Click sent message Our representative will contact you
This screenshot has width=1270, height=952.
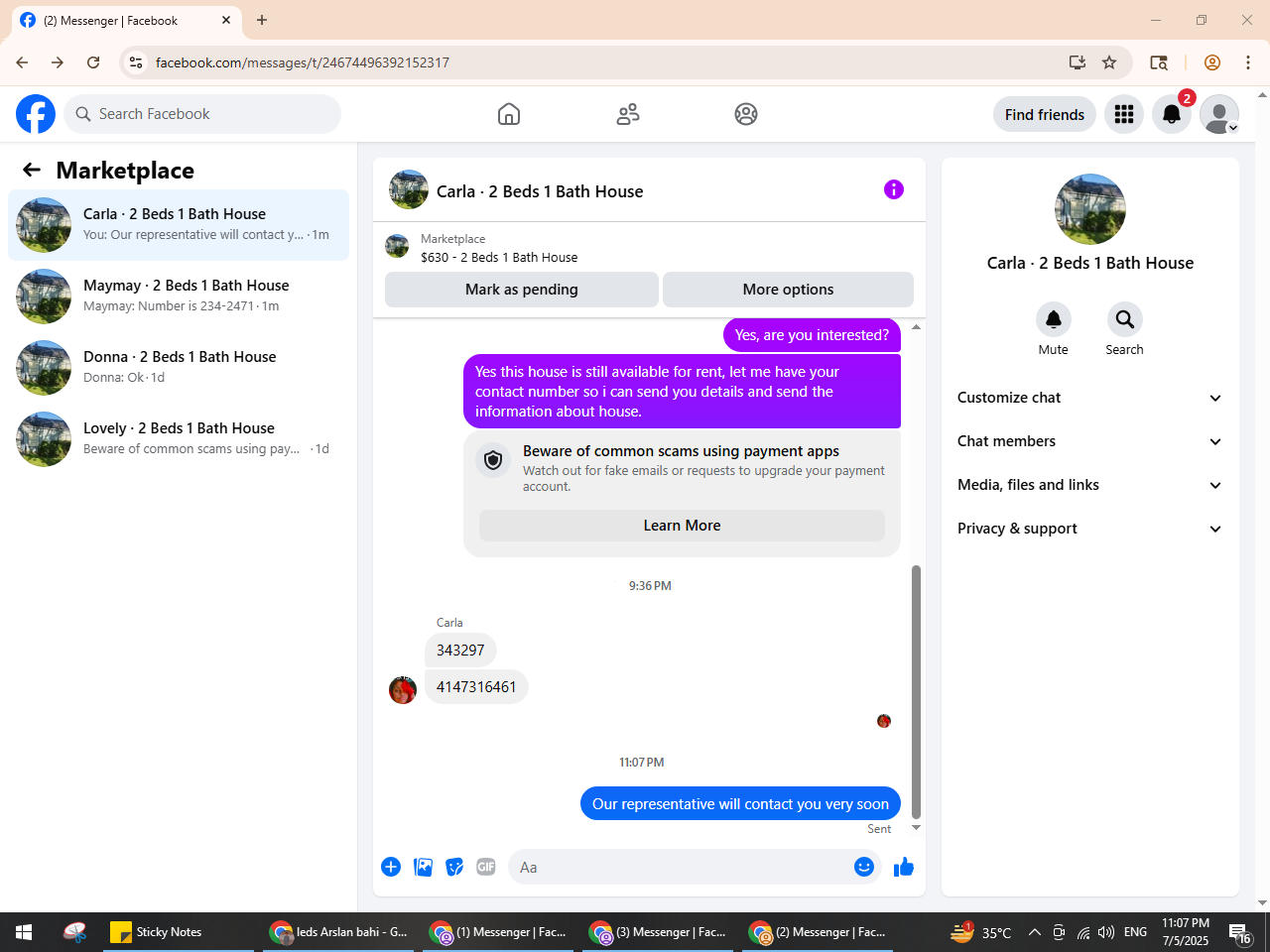click(740, 803)
